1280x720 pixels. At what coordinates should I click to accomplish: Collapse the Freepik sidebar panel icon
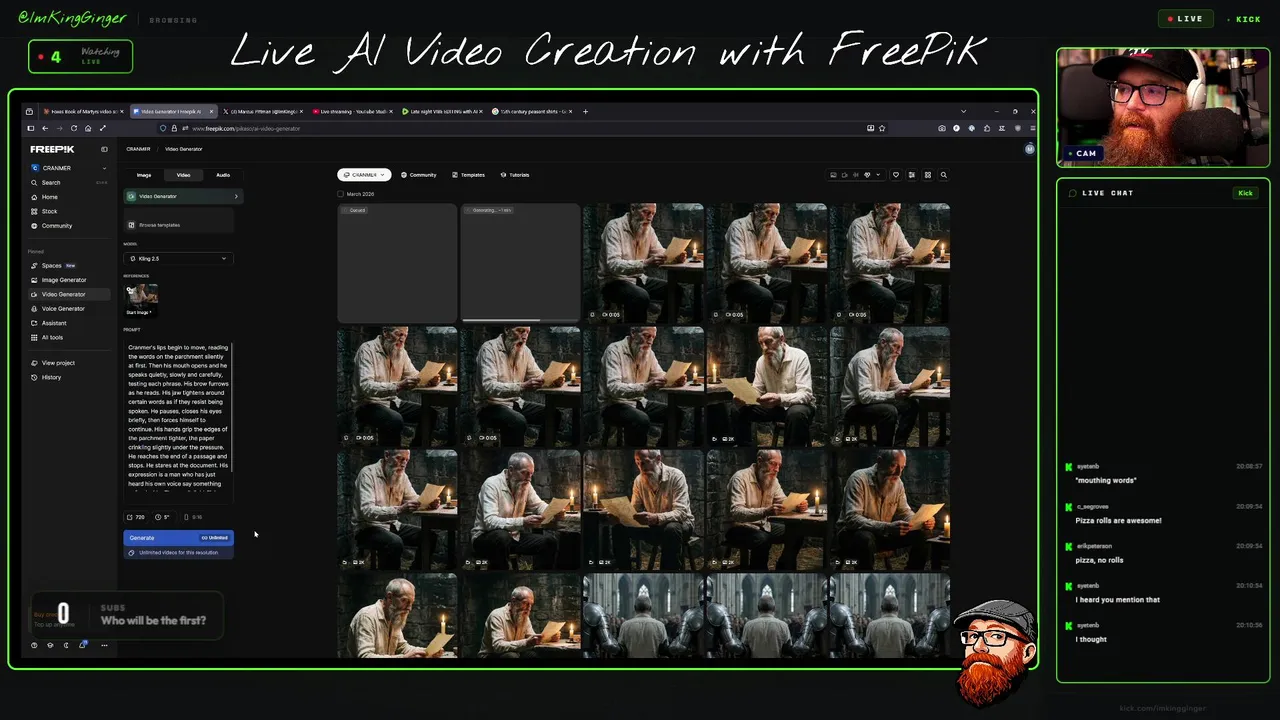click(104, 149)
